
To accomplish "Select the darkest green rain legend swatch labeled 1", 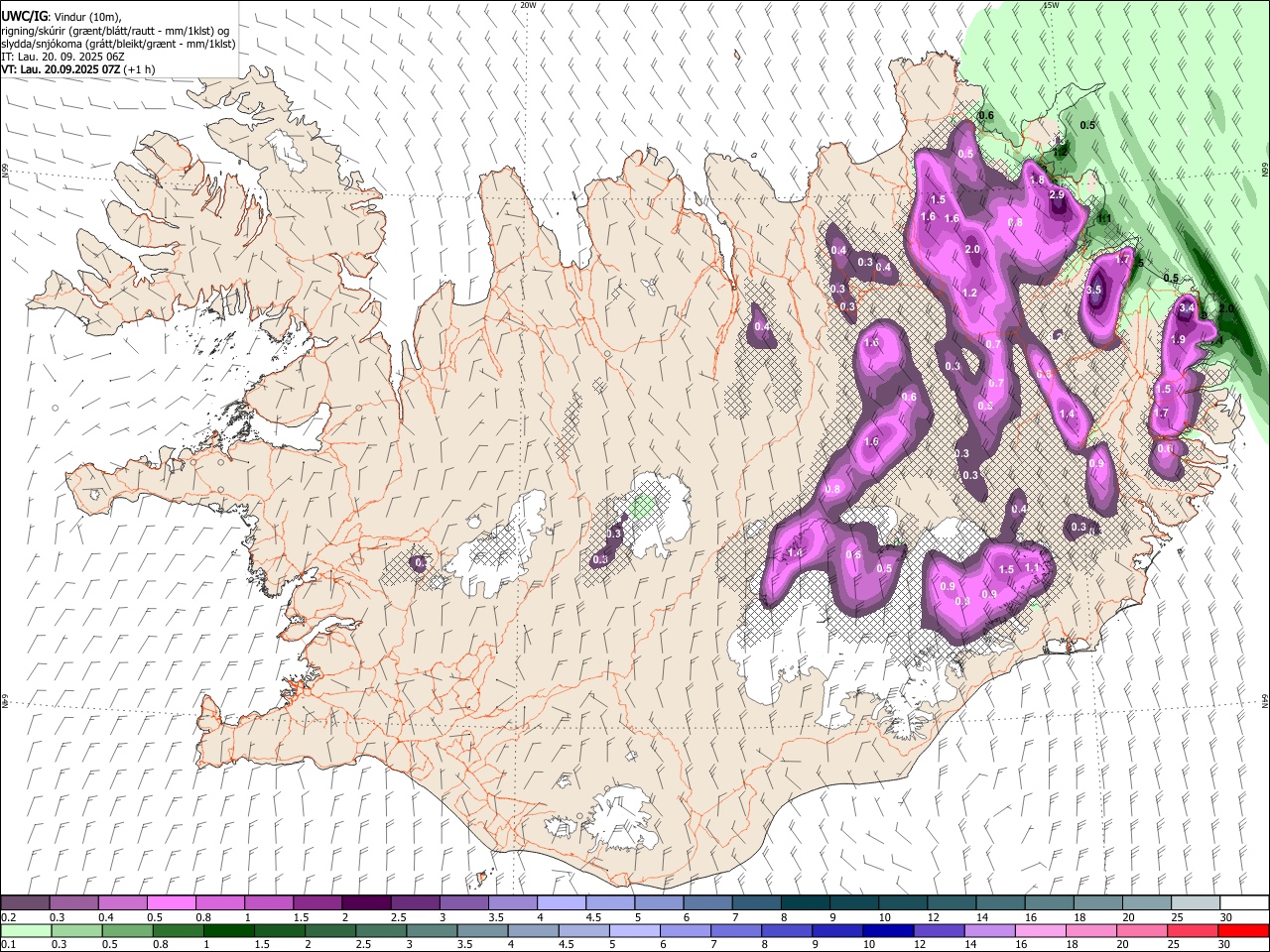I will point(229,930).
